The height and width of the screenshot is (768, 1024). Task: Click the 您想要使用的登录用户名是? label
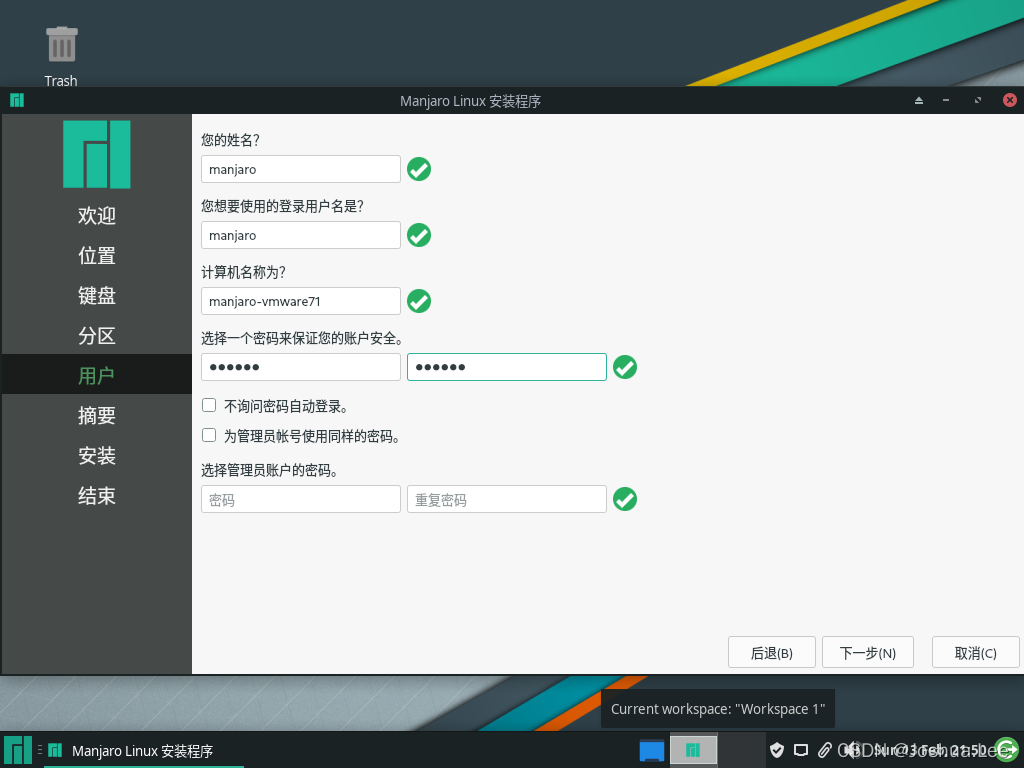tap(282, 206)
